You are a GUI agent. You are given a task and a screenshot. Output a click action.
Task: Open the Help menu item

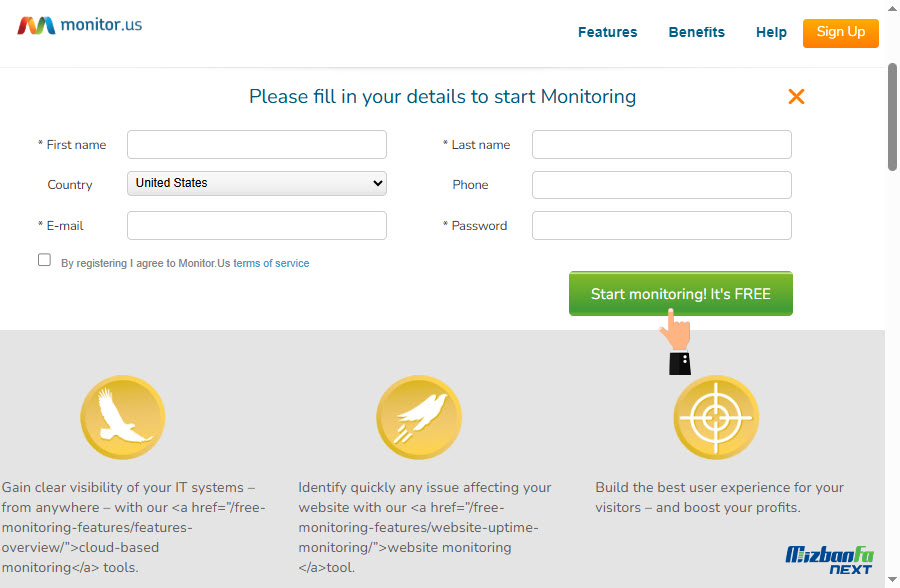point(771,32)
